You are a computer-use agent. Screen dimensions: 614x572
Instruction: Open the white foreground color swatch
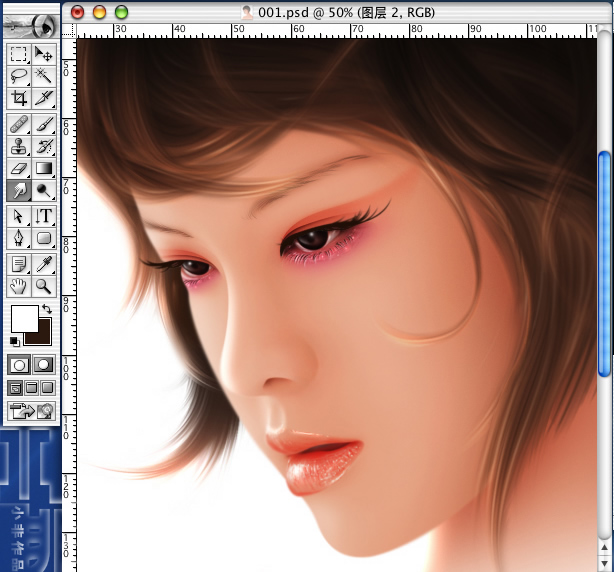tap(23, 317)
